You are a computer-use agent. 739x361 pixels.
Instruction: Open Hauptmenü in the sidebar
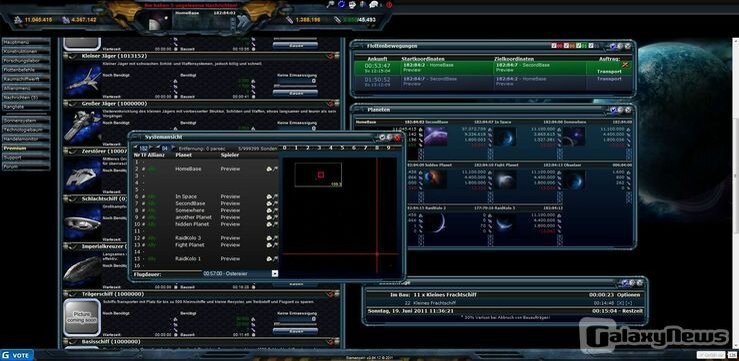pyautogui.click(x=26, y=42)
